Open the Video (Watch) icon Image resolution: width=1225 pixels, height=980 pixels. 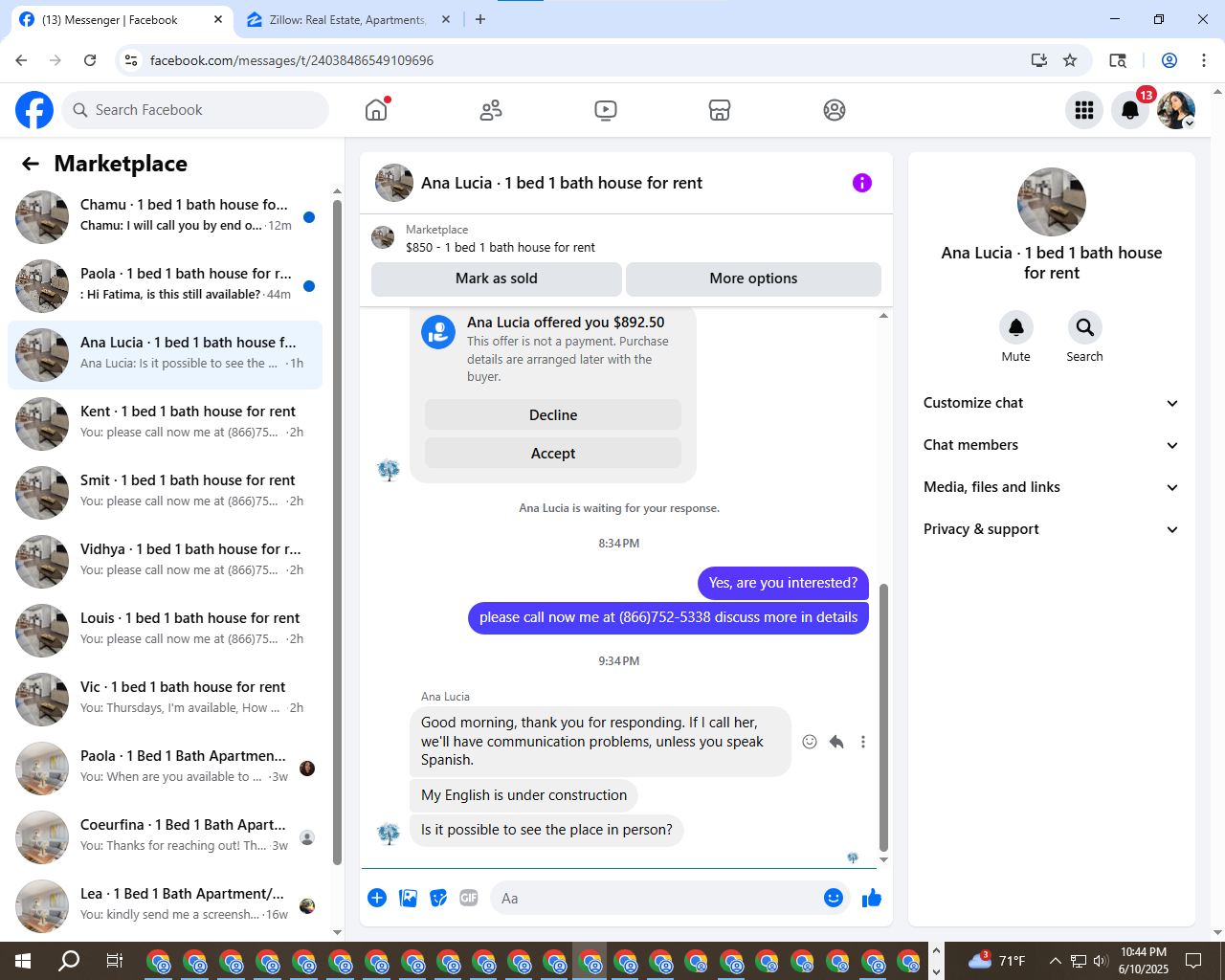[606, 110]
